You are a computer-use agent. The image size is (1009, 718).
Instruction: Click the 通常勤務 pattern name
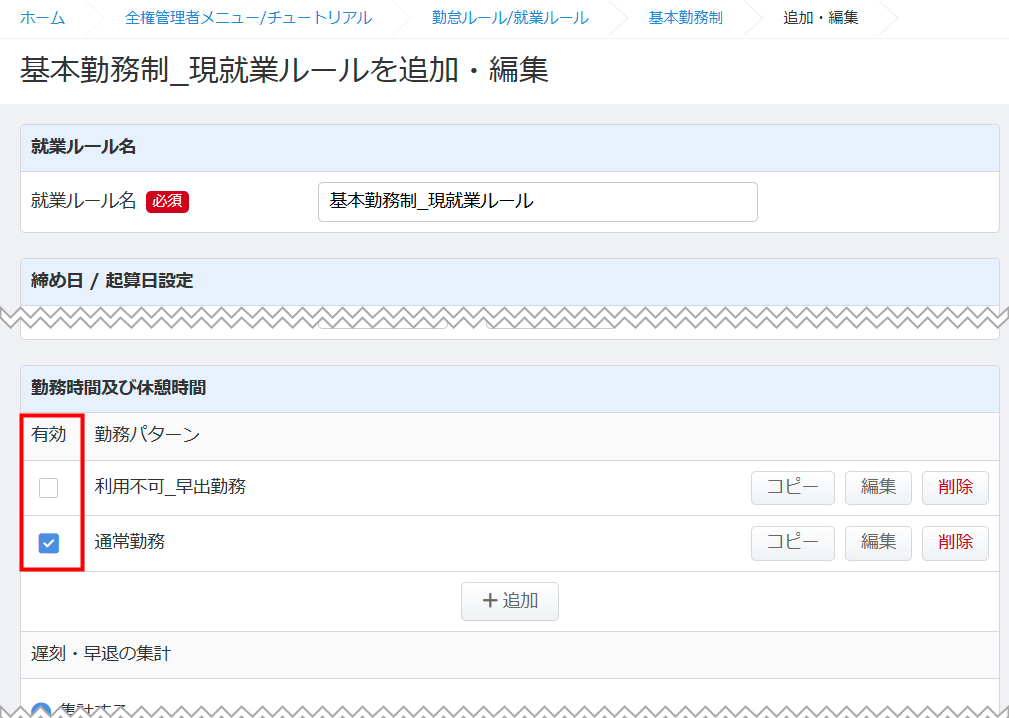(130, 542)
